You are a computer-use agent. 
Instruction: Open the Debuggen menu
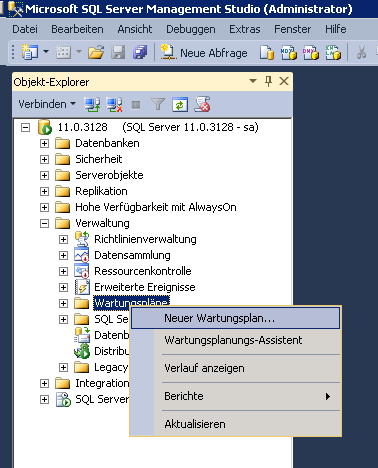(191, 29)
